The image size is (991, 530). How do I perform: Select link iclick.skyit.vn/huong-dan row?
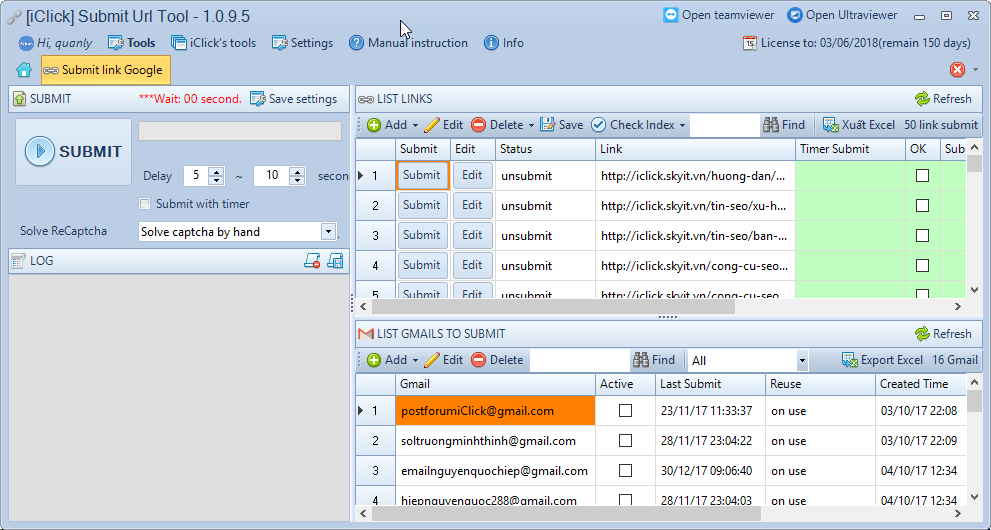click(x=695, y=176)
